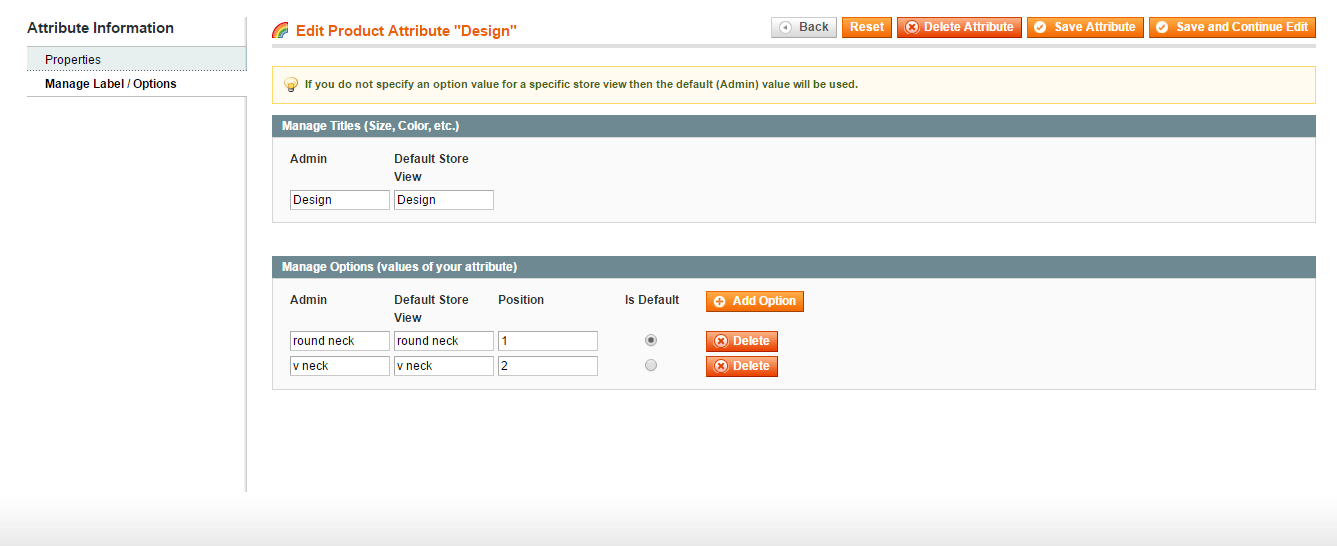The image size is (1337, 546).
Task: Click Save and Continue Edit
Action: point(1232,27)
